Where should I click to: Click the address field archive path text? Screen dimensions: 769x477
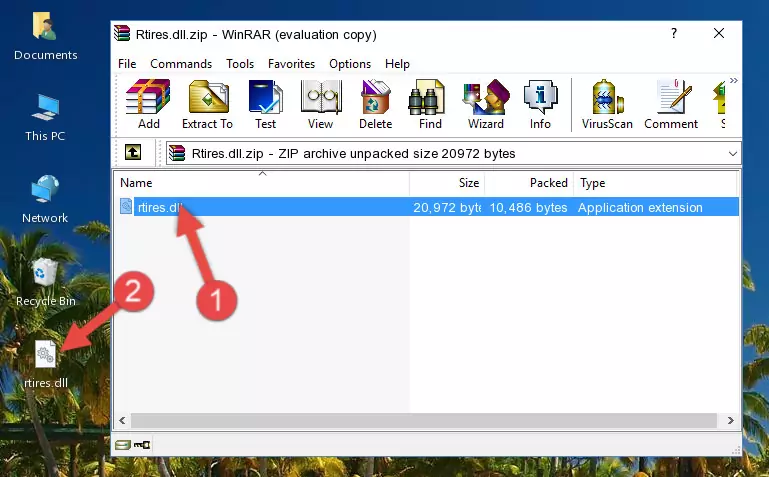(x=353, y=153)
